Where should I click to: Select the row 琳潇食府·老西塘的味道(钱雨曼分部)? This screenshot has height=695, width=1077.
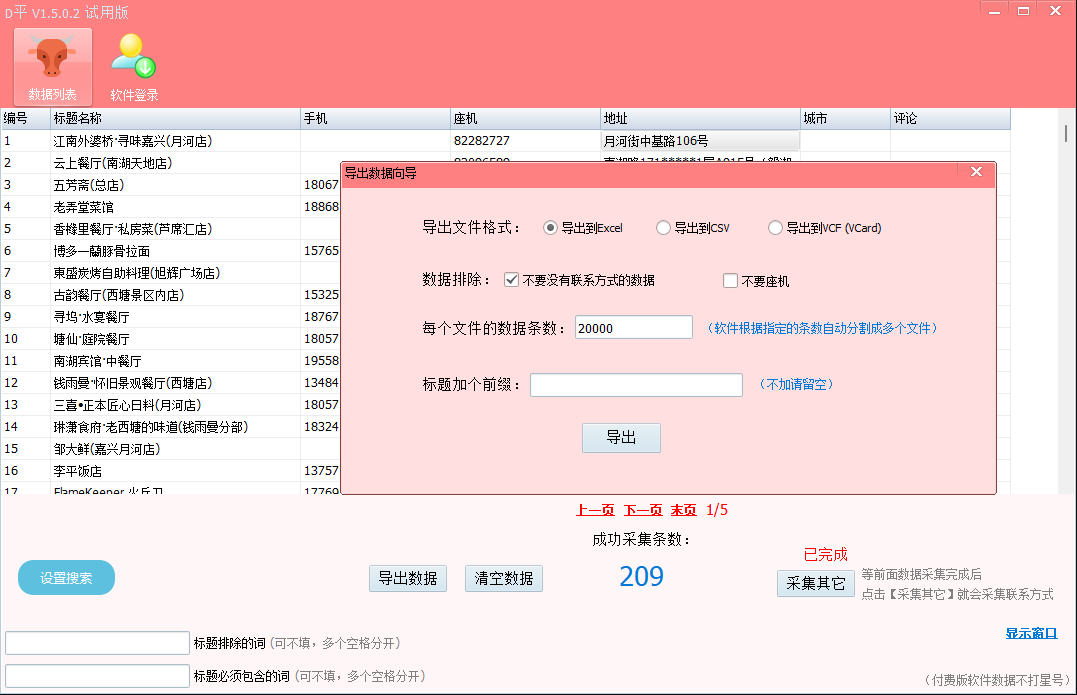[x=171, y=426]
